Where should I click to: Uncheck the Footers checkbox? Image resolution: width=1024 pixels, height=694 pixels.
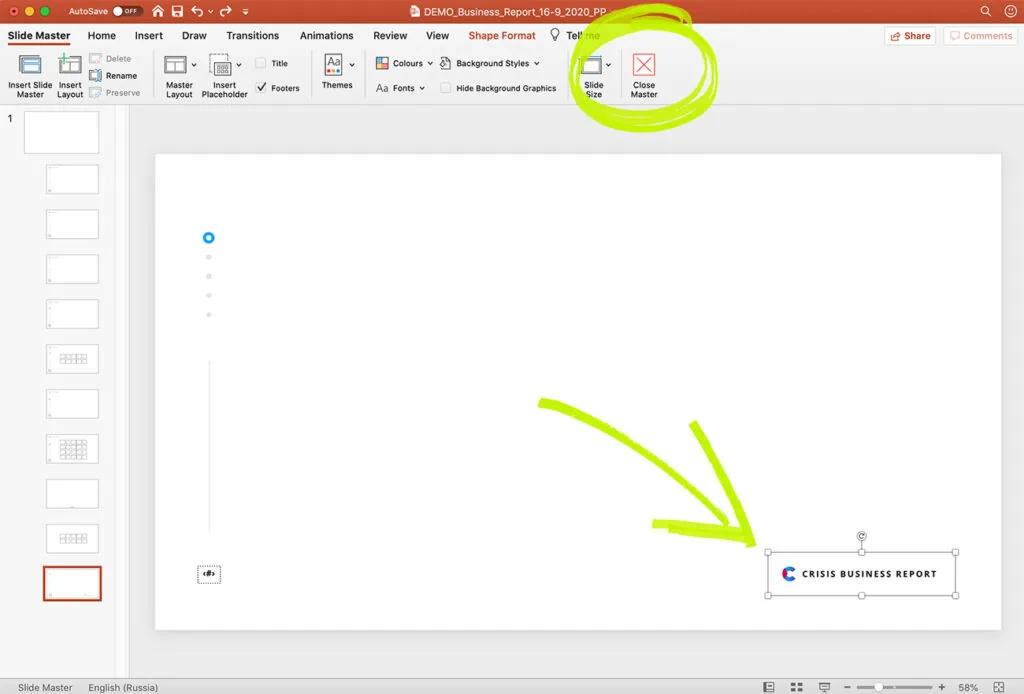(x=261, y=87)
